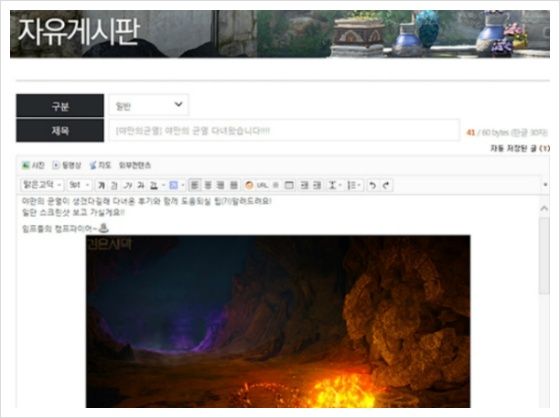Insert a video with the 동영상 button
The width and height of the screenshot is (560, 418).
pos(67,165)
